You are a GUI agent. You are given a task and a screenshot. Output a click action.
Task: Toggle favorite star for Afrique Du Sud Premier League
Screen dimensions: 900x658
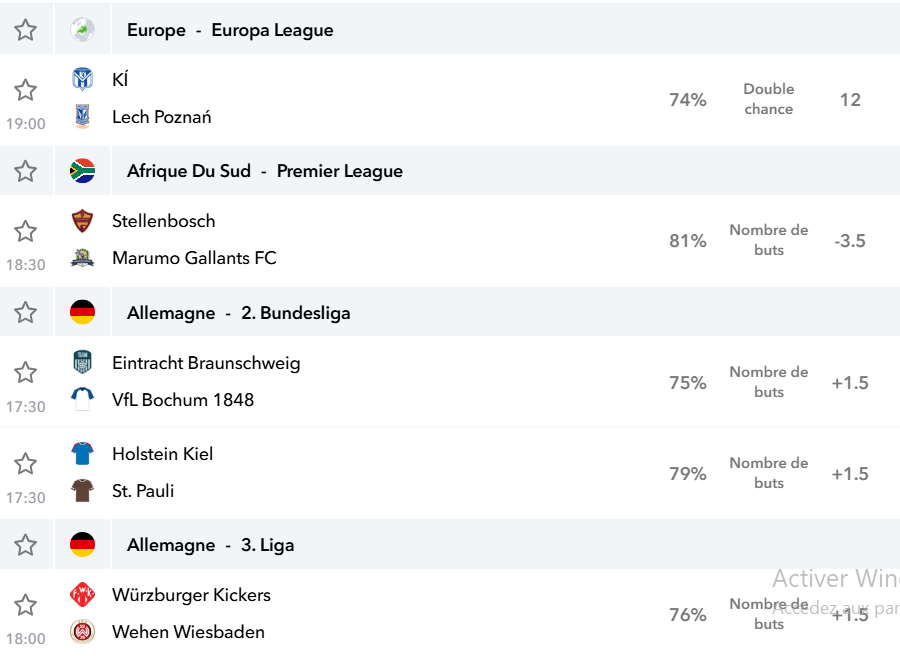[25, 171]
